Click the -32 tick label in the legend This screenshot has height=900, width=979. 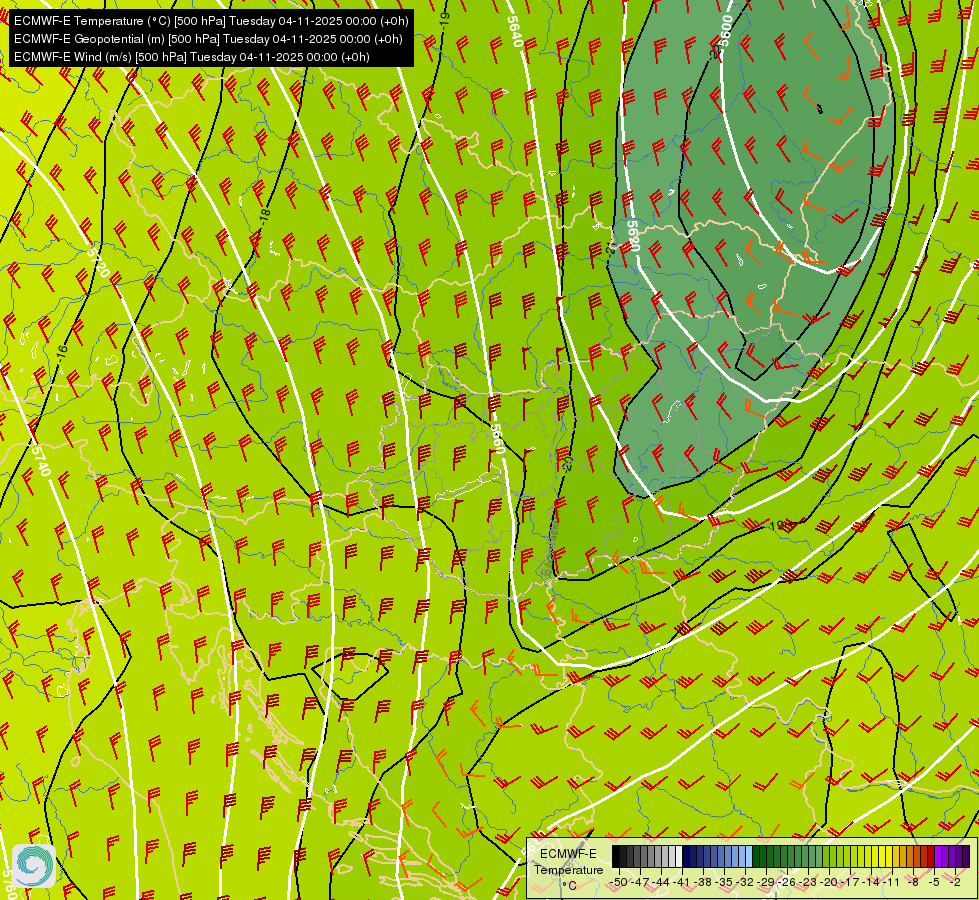click(x=745, y=882)
